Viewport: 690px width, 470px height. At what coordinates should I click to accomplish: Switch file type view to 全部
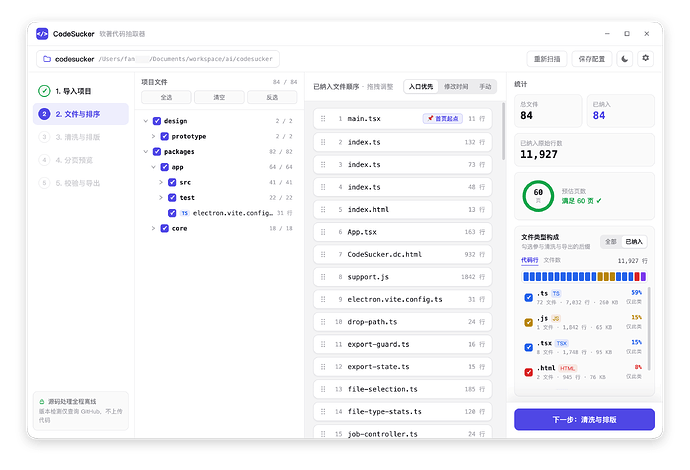tap(611, 242)
